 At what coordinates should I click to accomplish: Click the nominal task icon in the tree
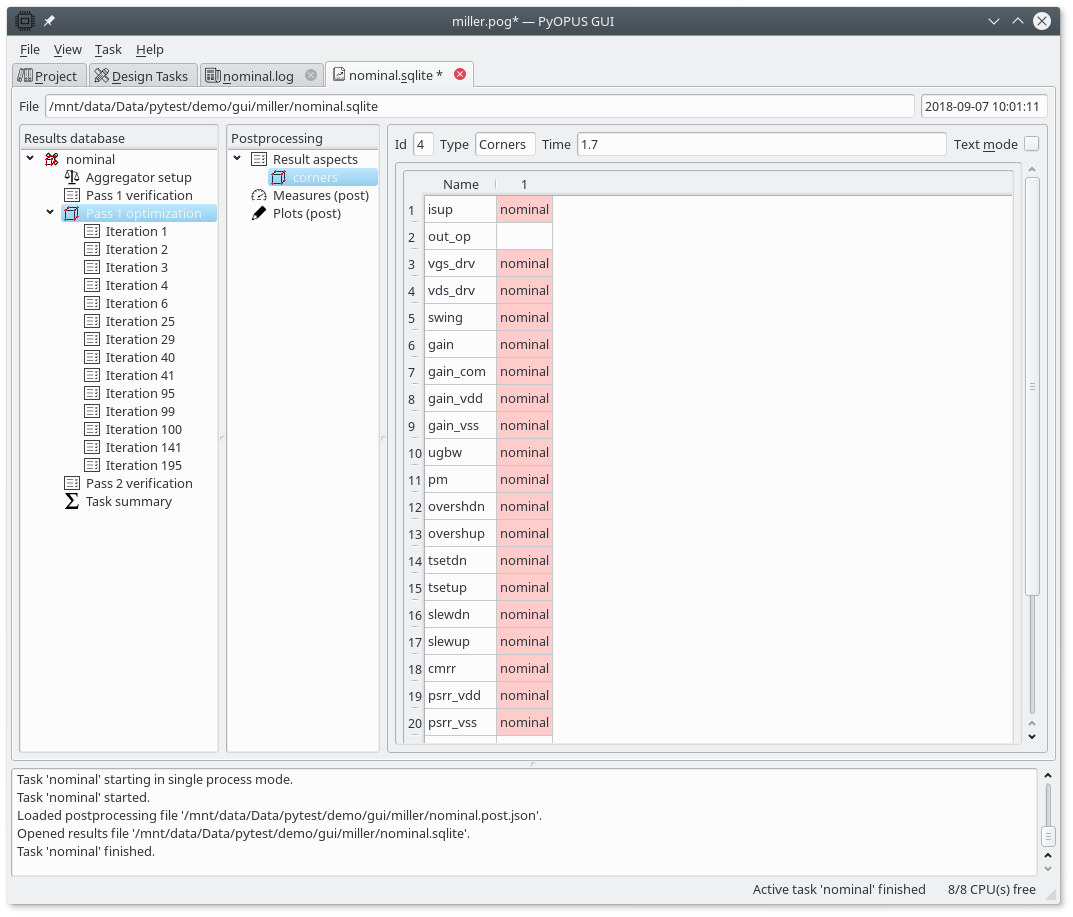[x=52, y=159]
